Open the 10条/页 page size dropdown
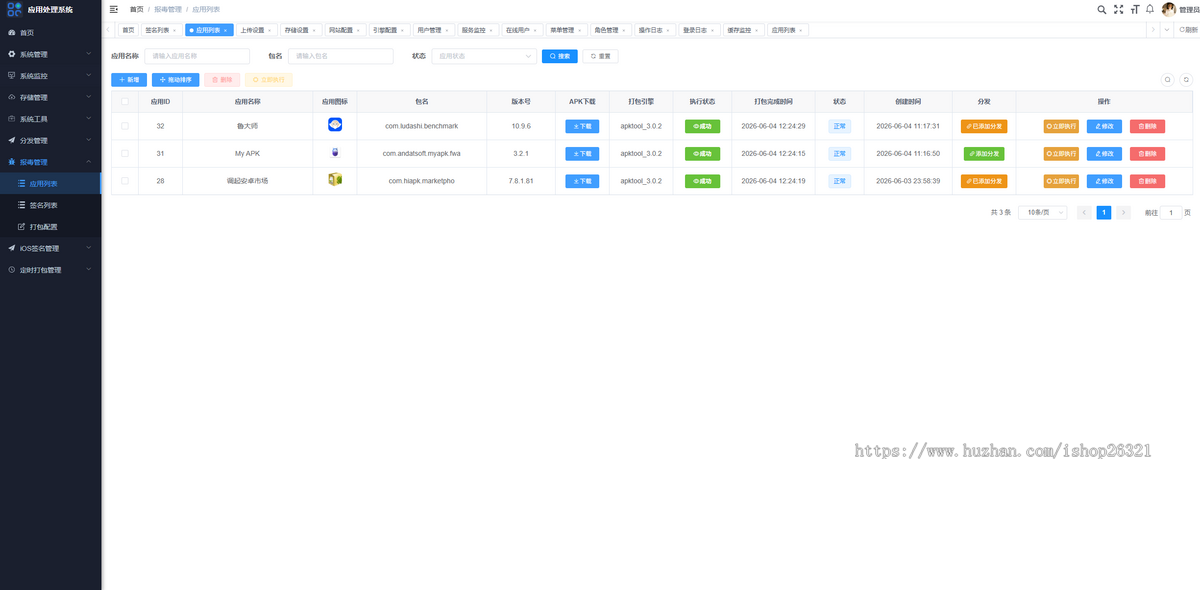The width and height of the screenshot is (1200, 590). pos(1043,212)
